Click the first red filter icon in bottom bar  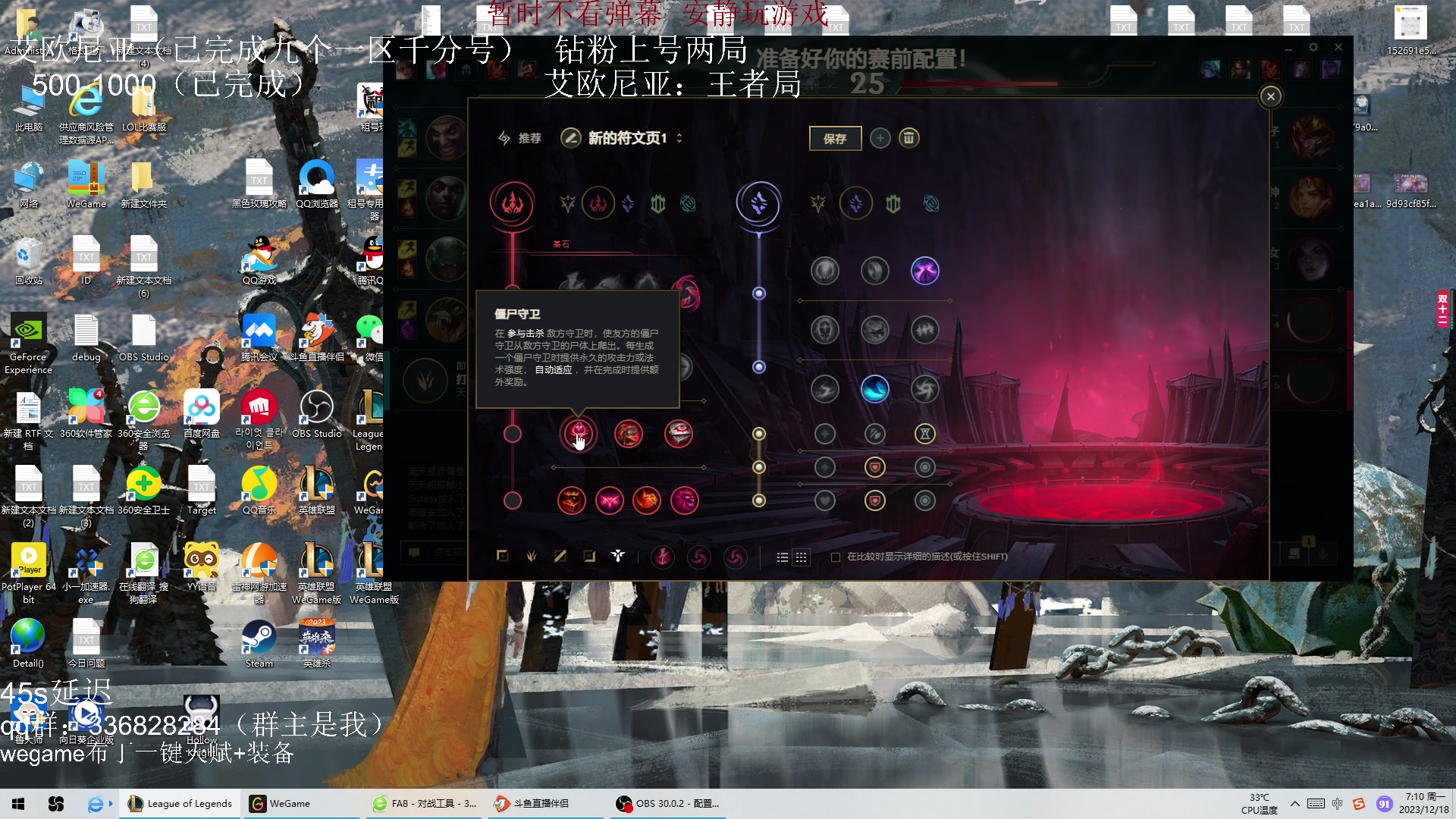(663, 557)
